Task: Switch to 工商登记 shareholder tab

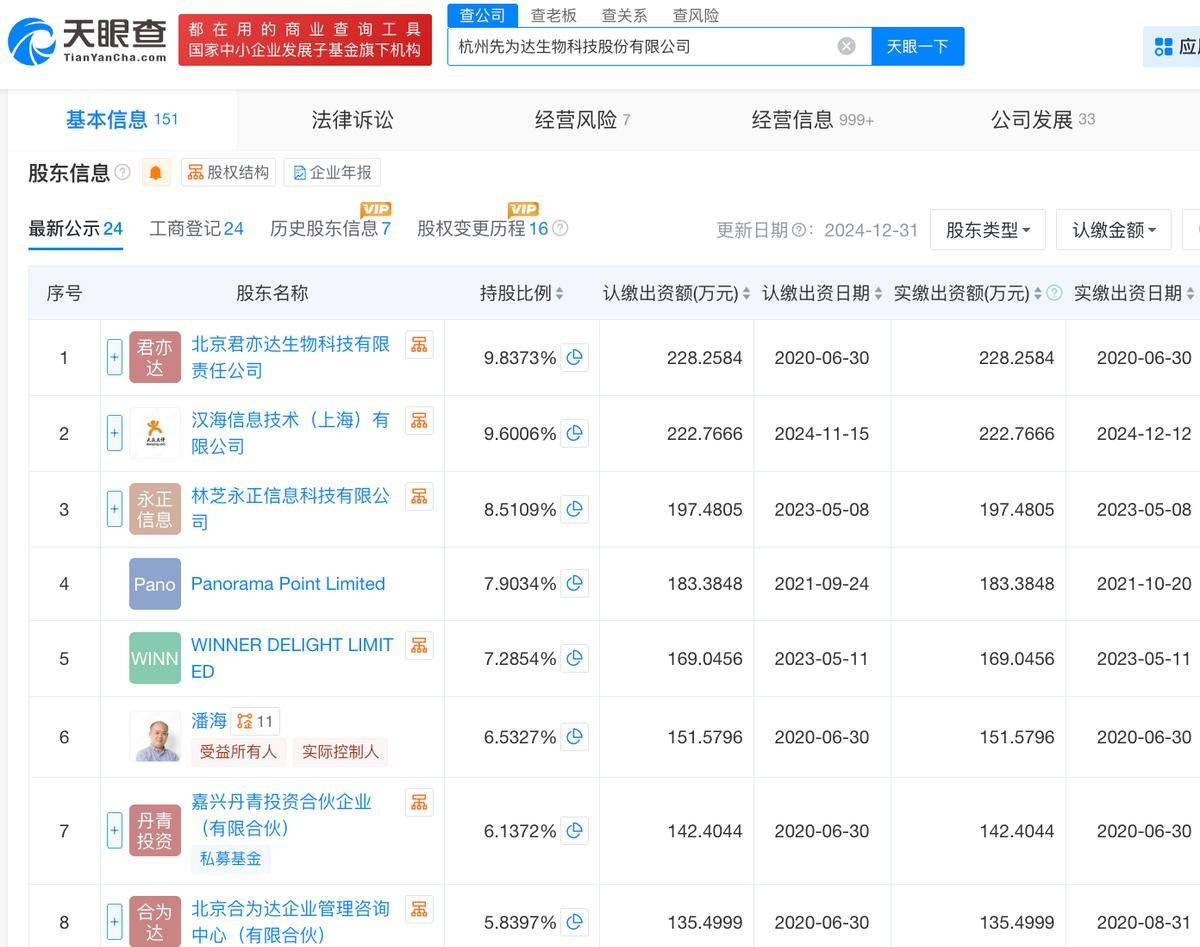Action: (x=196, y=229)
